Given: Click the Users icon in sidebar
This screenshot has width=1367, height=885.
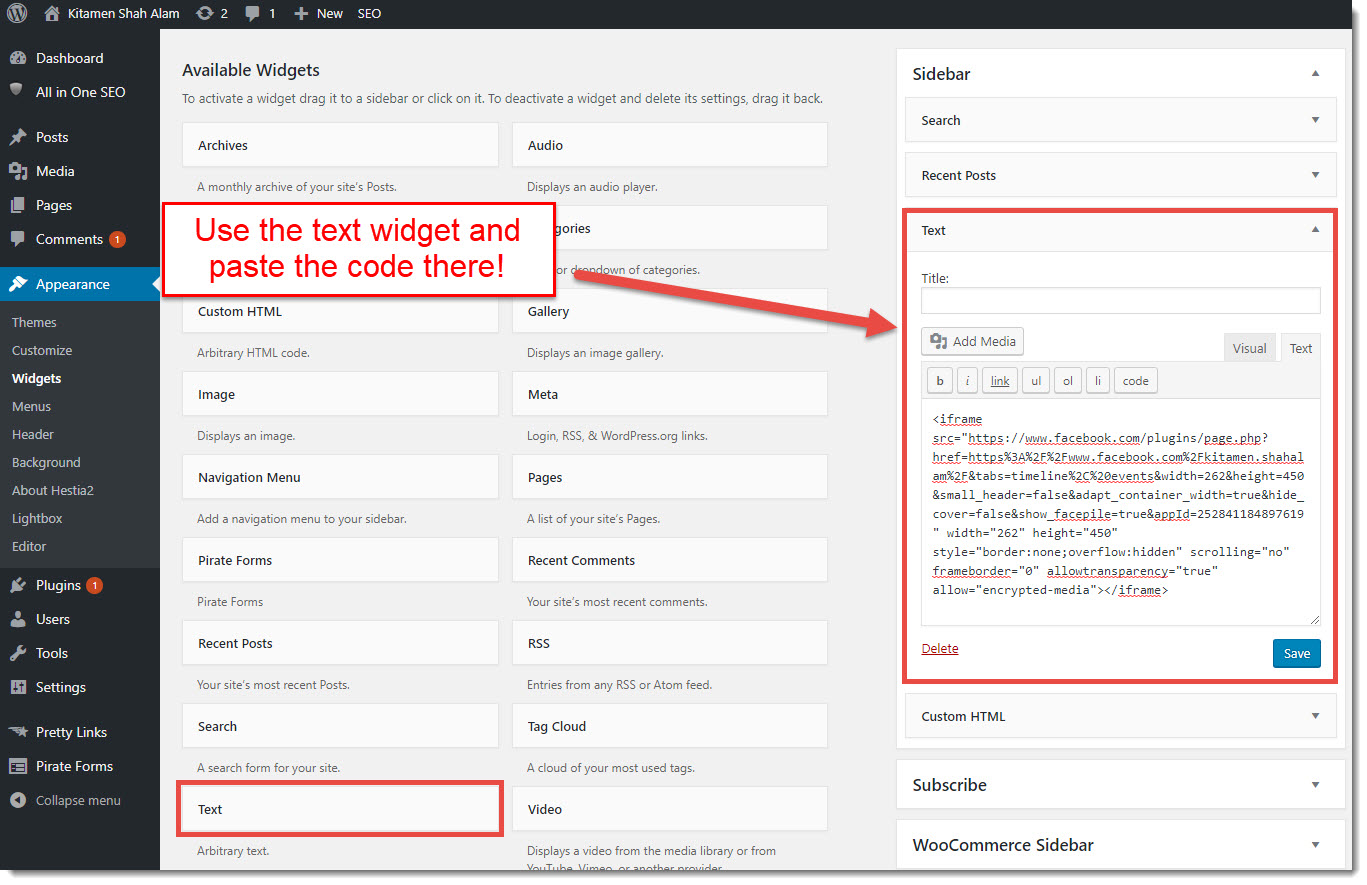Looking at the screenshot, I should 18,619.
